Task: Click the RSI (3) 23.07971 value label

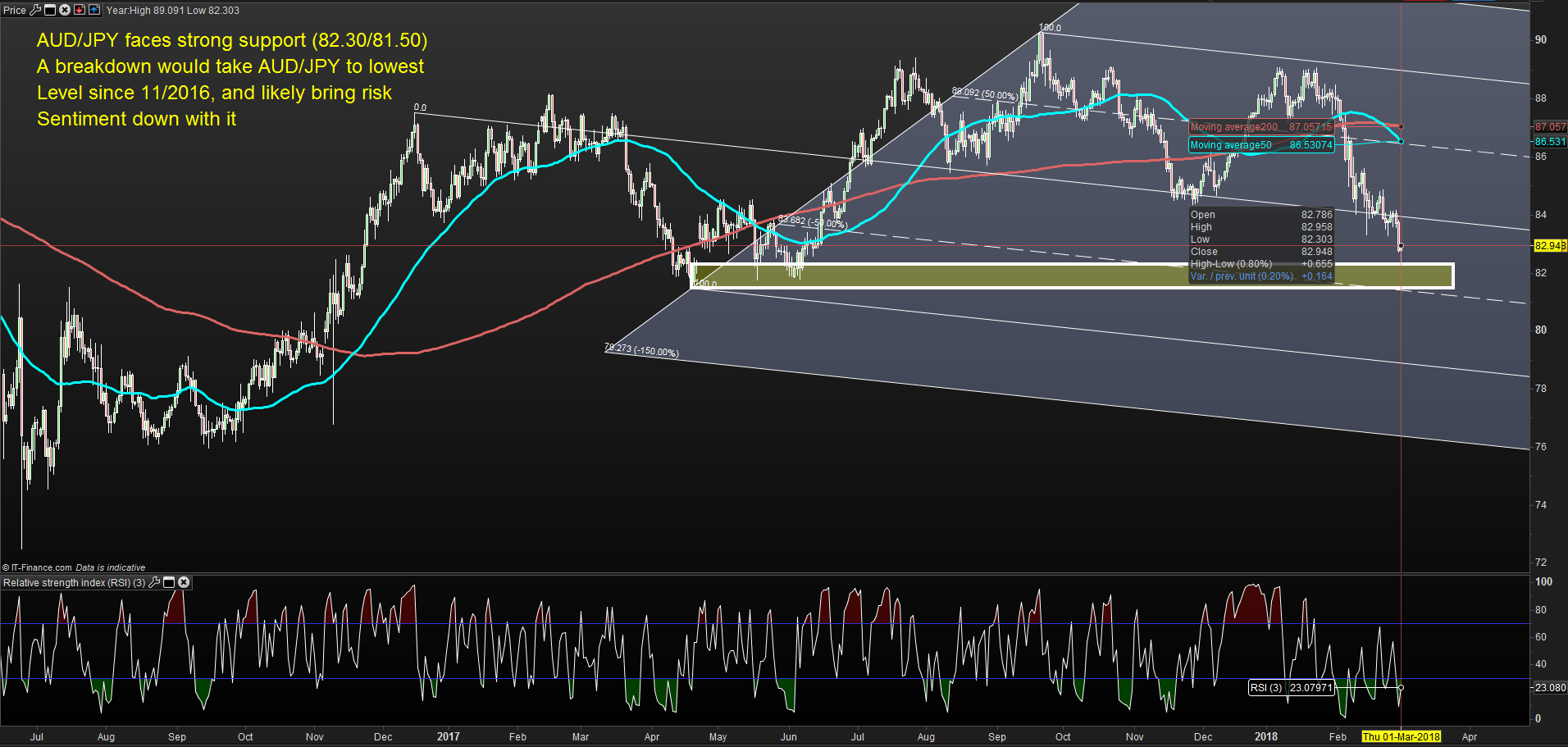Action: (x=1291, y=688)
